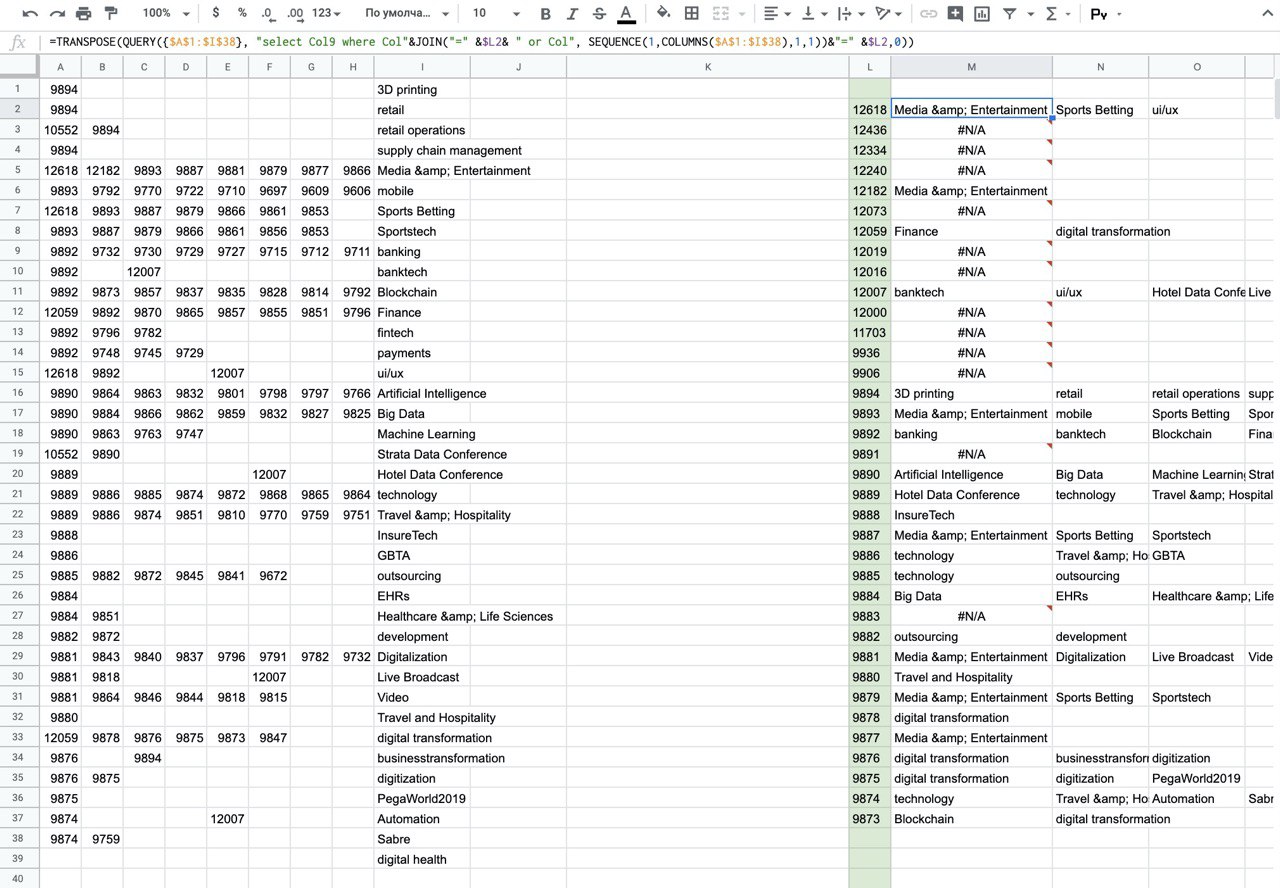The width and height of the screenshot is (1280, 888).
Task: Create a filter
Action: click(1015, 14)
